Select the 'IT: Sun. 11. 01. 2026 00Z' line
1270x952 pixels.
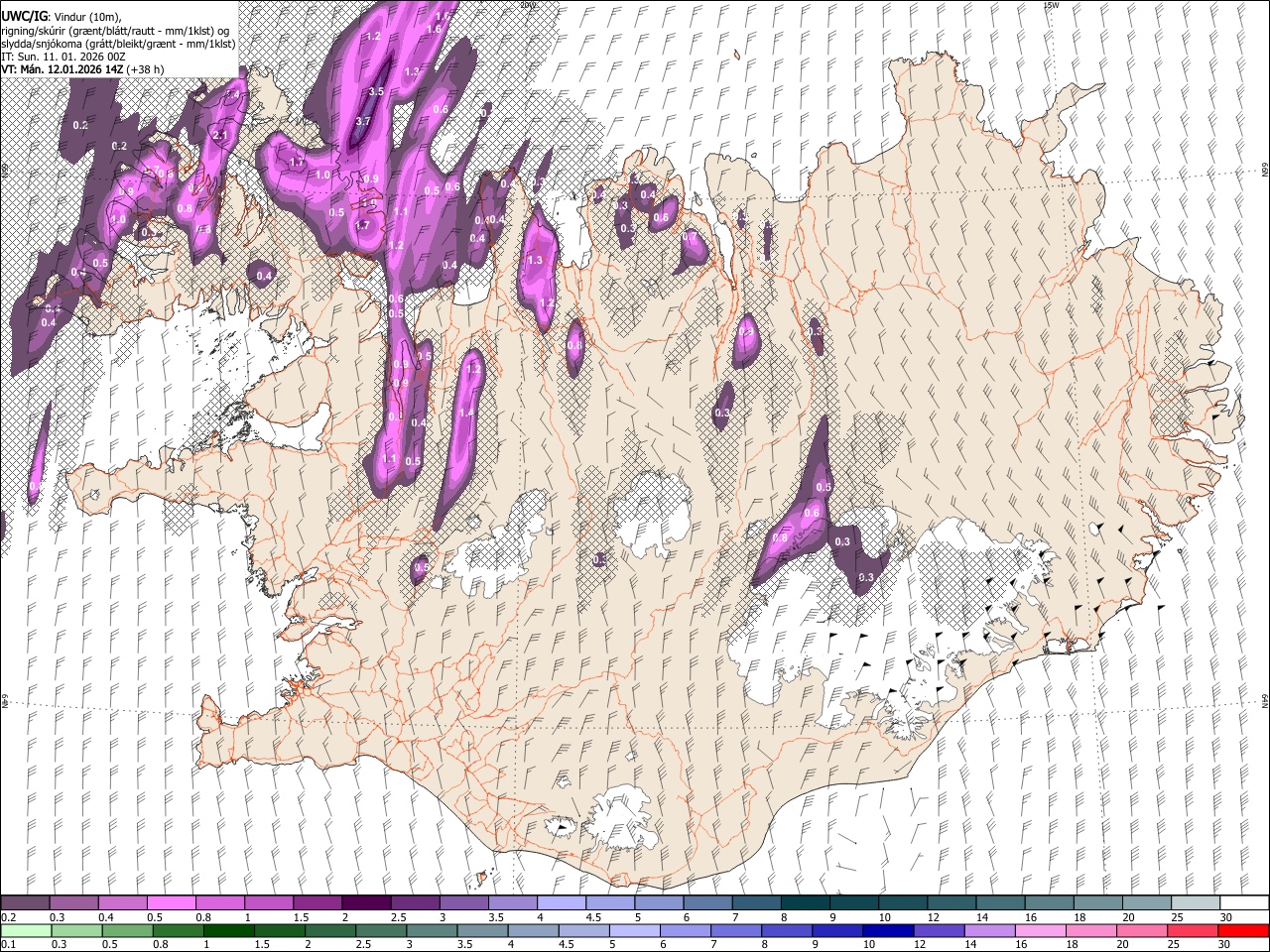pos(63,57)
